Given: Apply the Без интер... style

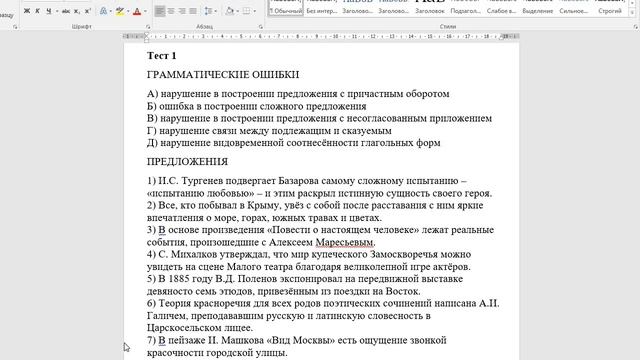Looking at the screenshot, I should pos(322,7).
